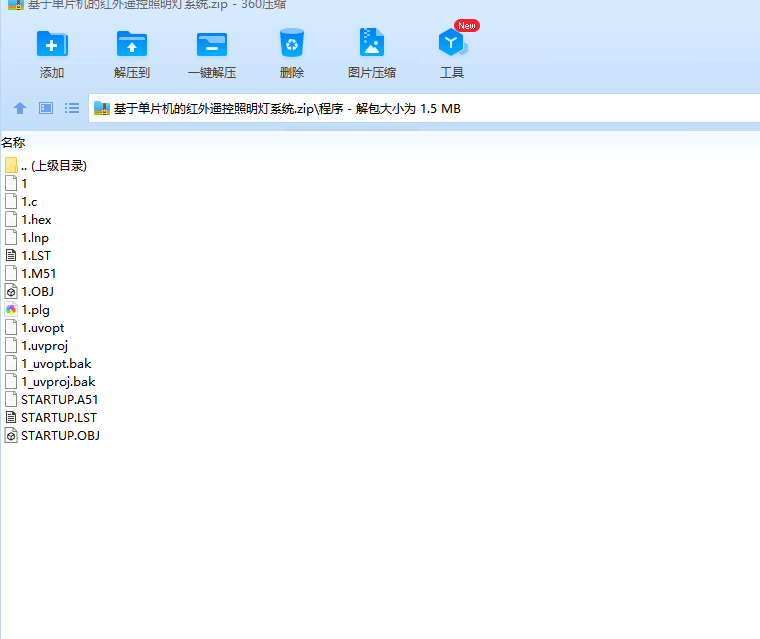Click the blank file icon of STARTUP.A51
Image resolution: width=760 pixels, height=639 pixels.
pyautogui.click(x=11, y=399)
